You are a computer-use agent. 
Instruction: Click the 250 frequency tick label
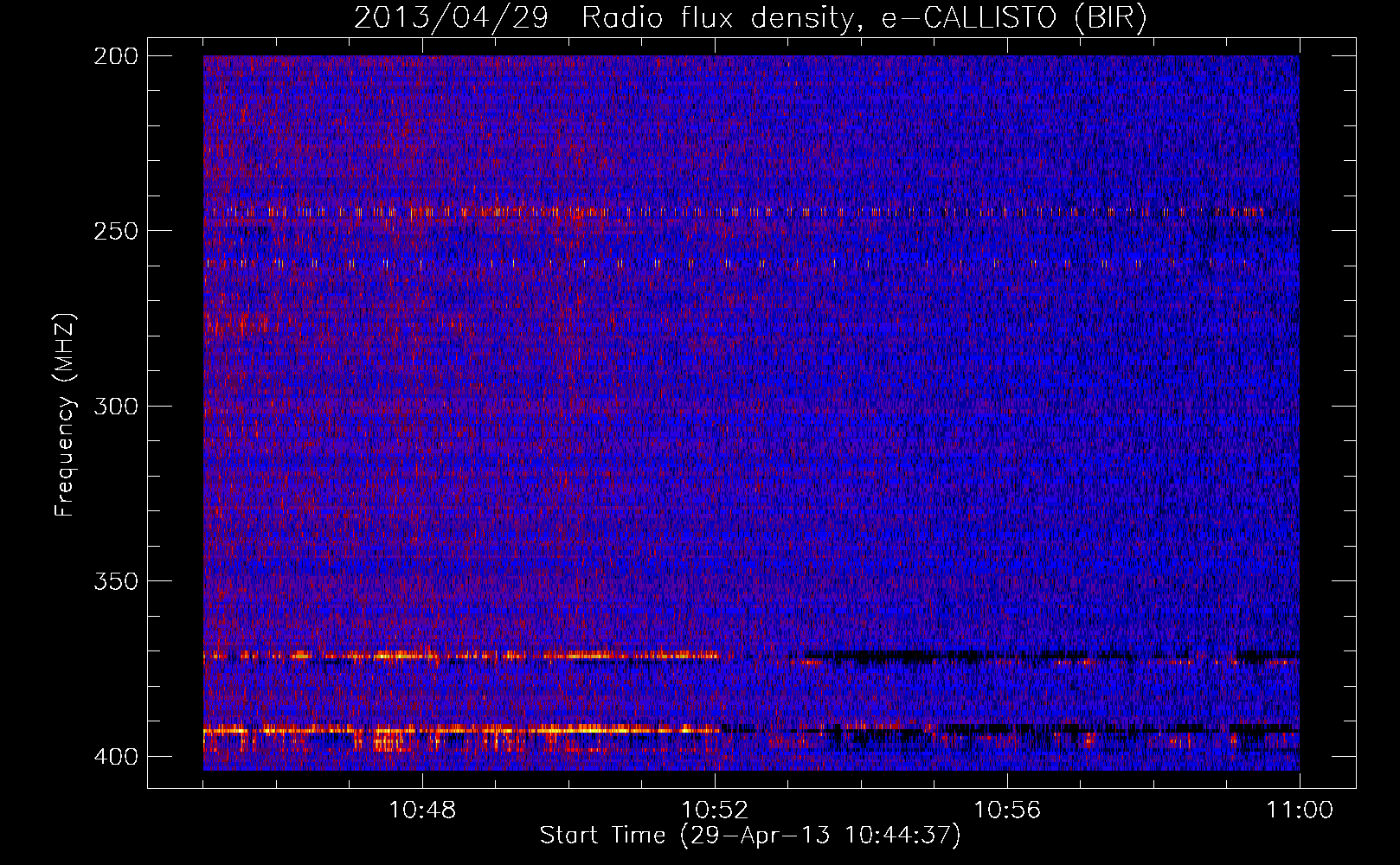pos(116,231)
